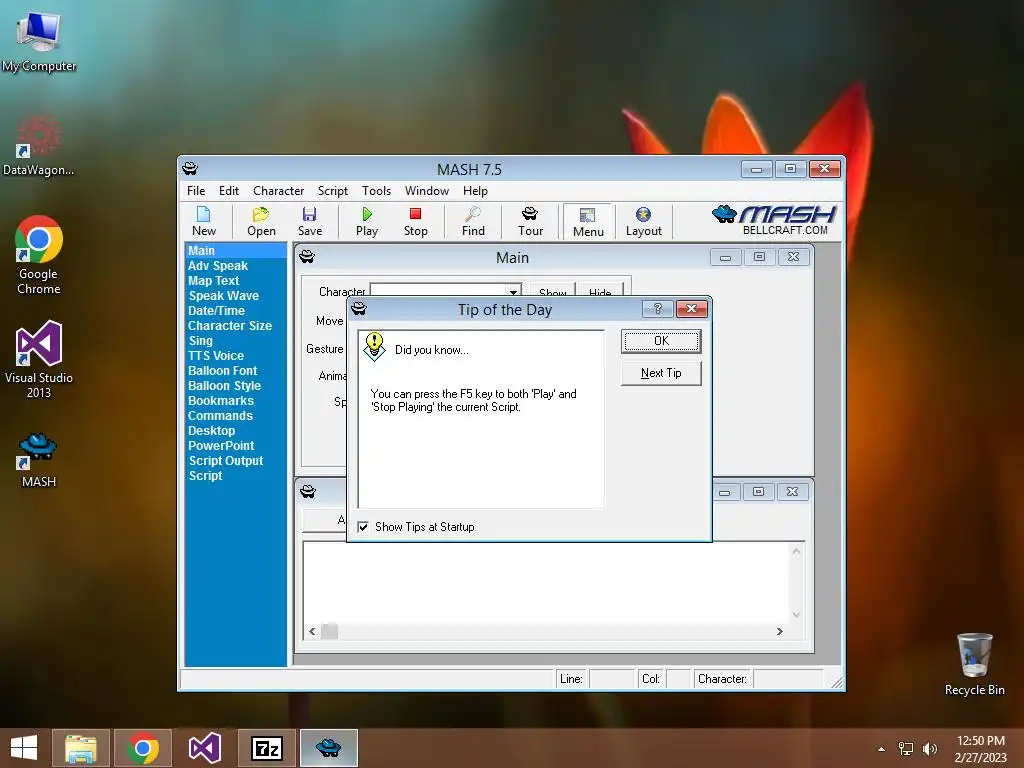Click the script vertical scrollbar up arrow

pos(796,551)
